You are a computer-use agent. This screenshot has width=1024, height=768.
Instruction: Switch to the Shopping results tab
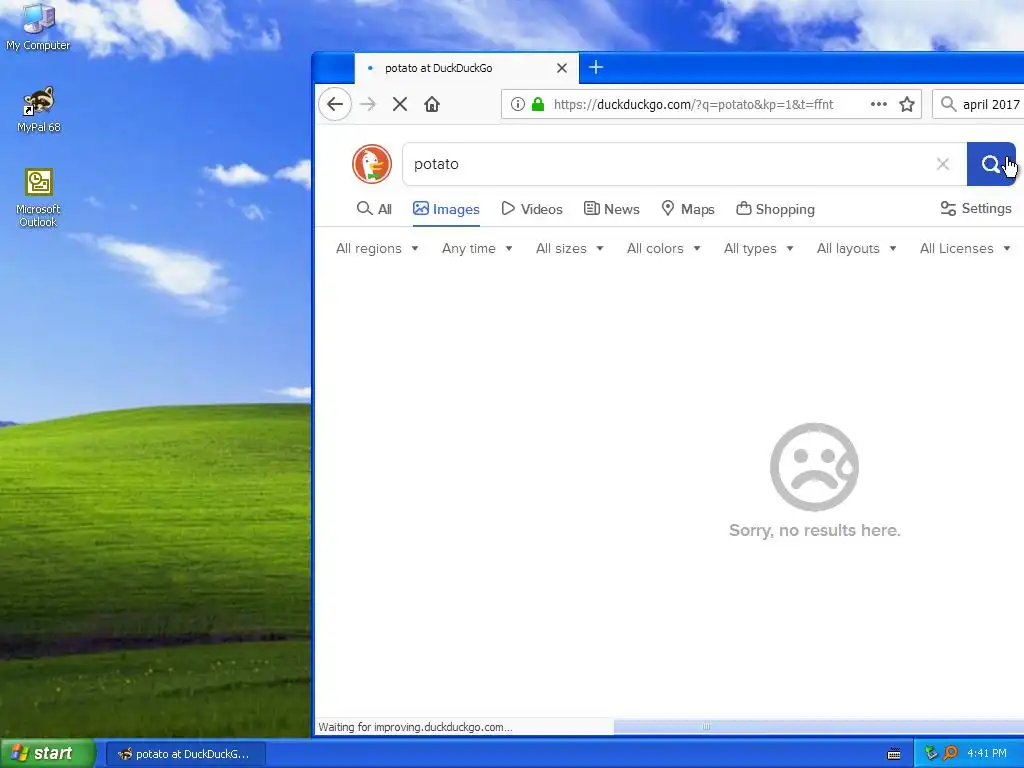tap(775, 209)
